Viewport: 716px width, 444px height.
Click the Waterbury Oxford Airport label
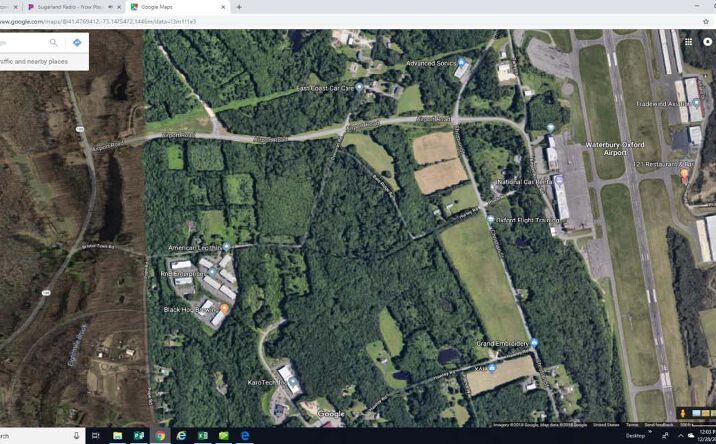click(x=615, y=148)
